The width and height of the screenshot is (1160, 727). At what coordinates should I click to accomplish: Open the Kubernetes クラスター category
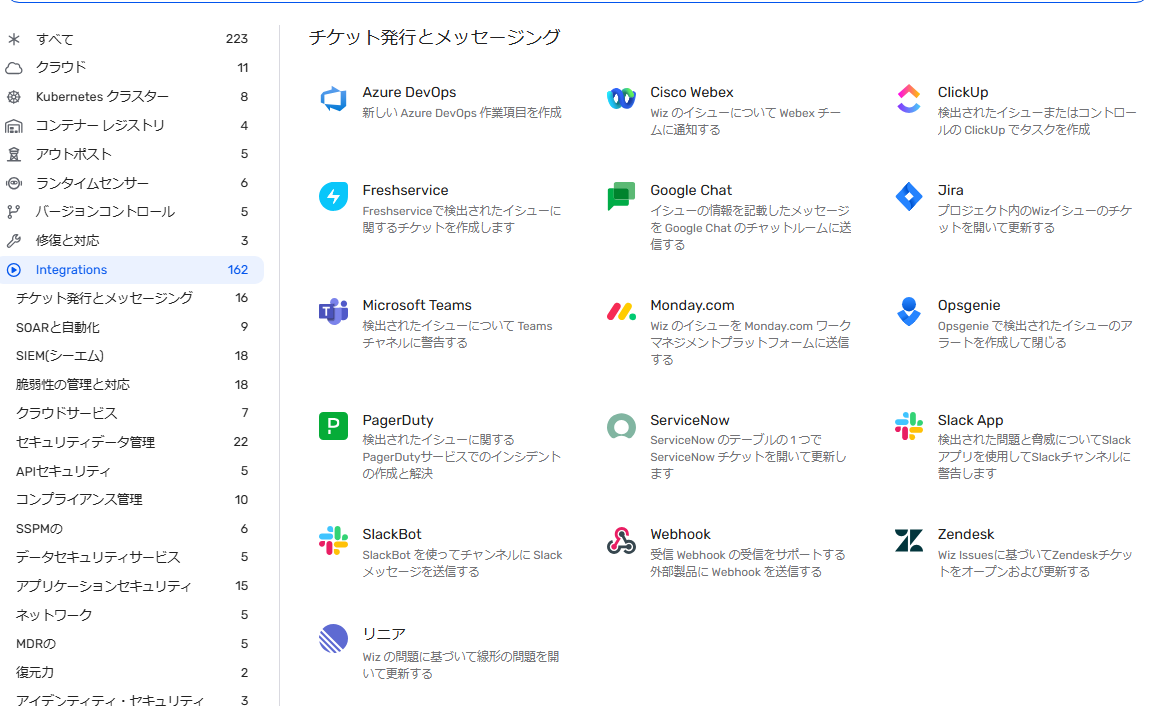pos(102,97)
